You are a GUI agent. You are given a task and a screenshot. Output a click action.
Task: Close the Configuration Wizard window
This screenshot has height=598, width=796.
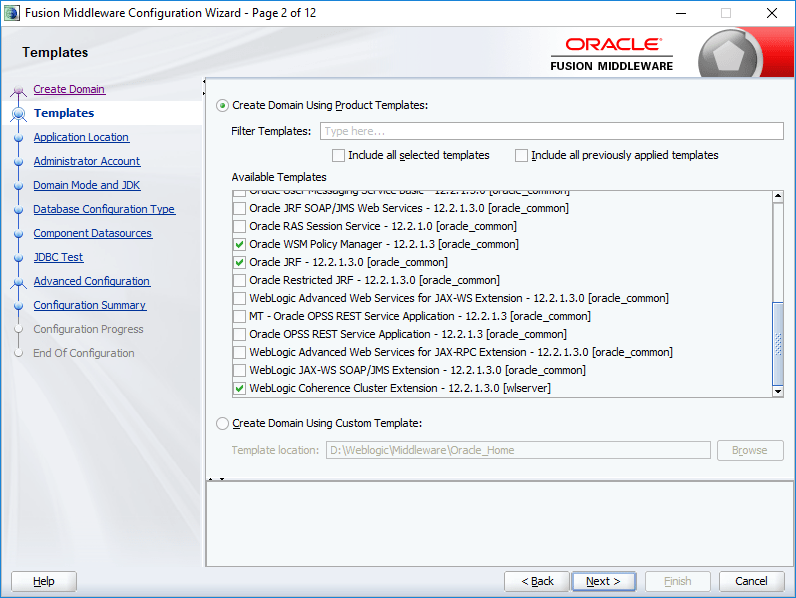pos(772,13)
